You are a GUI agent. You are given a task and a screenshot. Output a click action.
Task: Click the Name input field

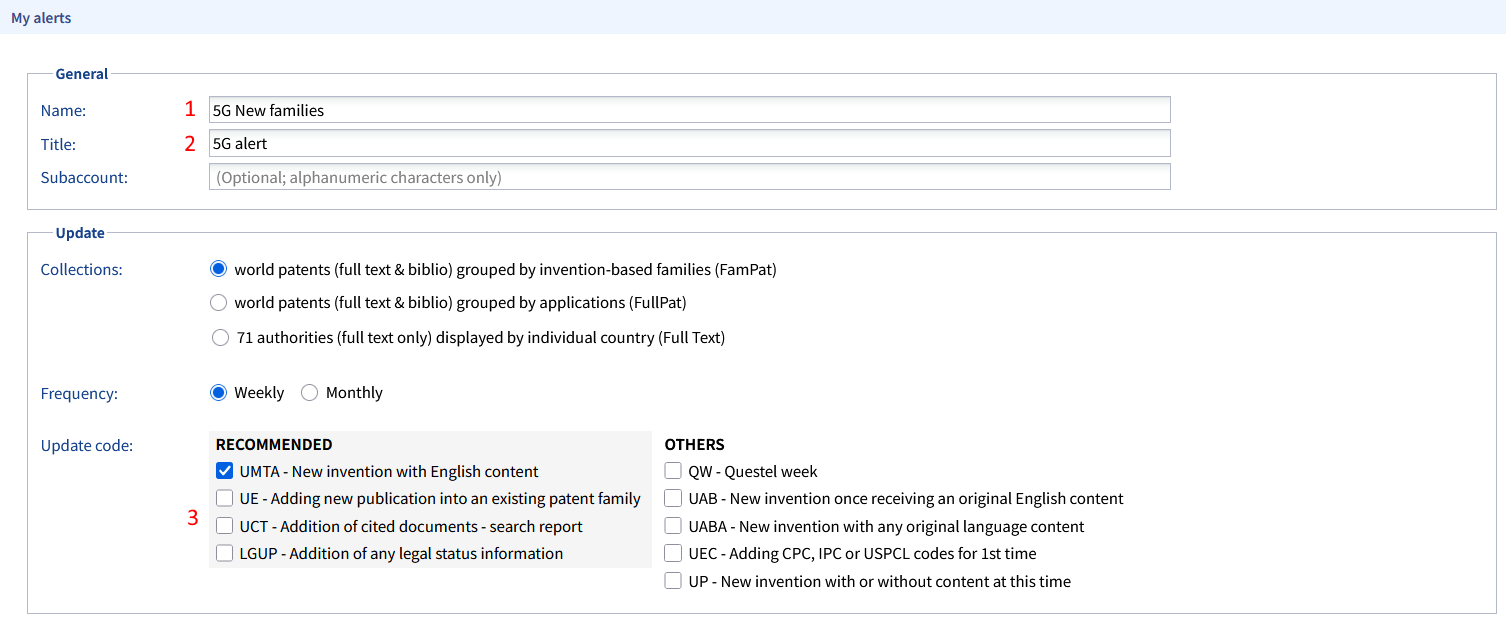coord(689,110)
